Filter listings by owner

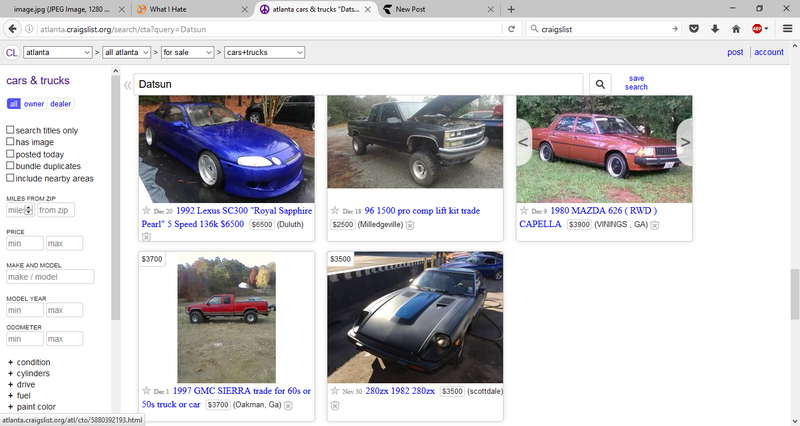34,104
